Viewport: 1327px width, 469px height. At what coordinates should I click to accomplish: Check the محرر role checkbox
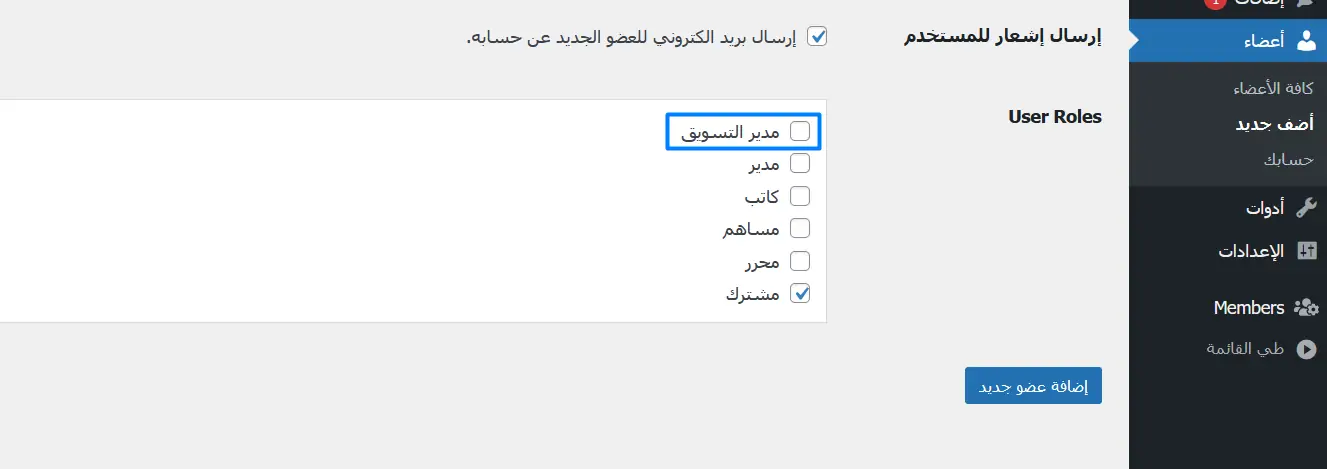pos(800,261)
